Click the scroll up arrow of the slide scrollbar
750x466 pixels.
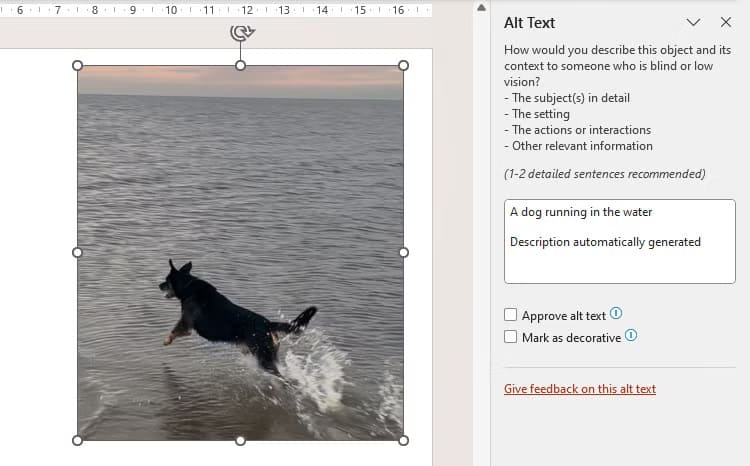point(481,7)
